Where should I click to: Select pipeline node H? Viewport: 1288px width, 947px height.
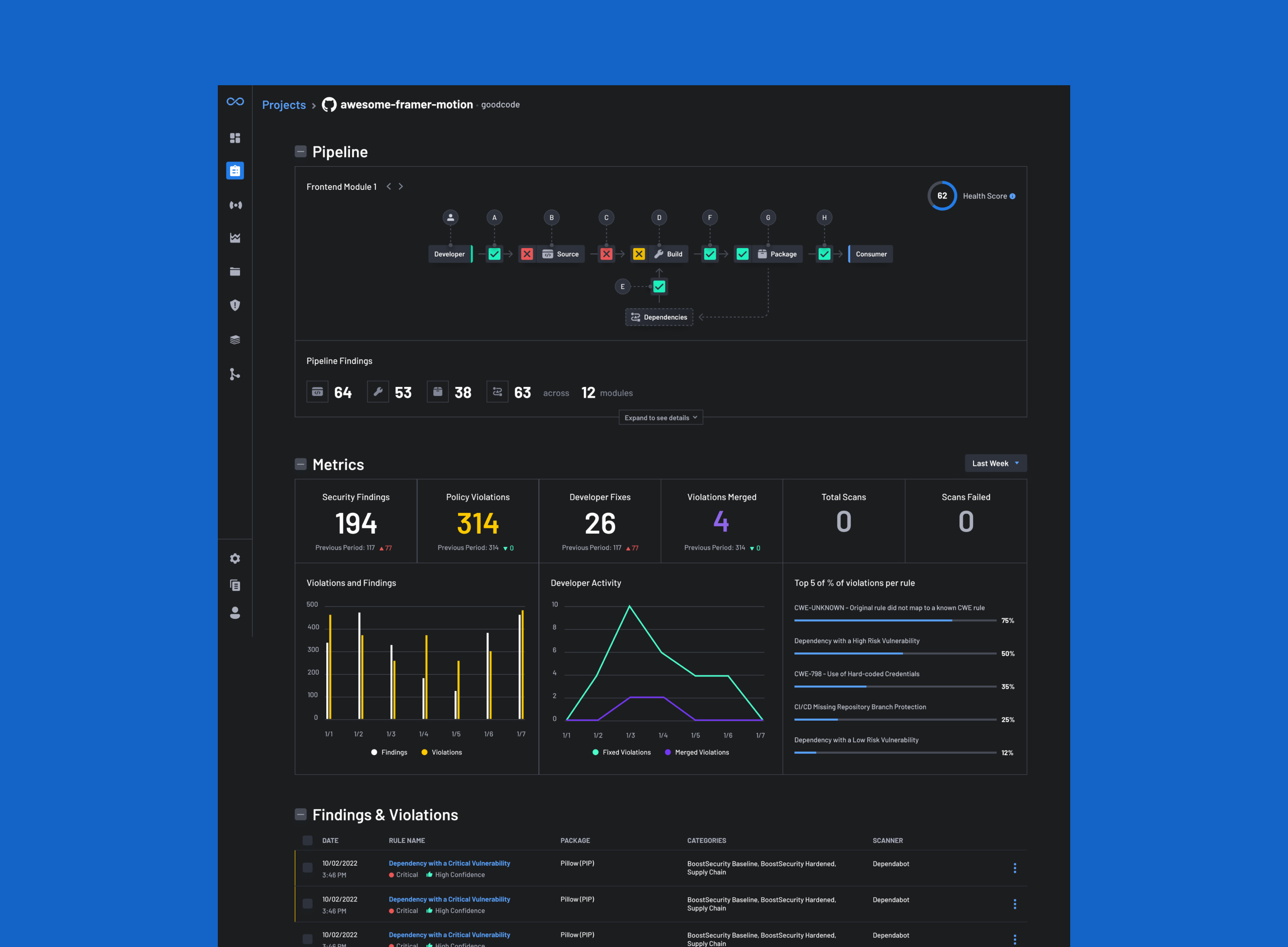(824, 217)
